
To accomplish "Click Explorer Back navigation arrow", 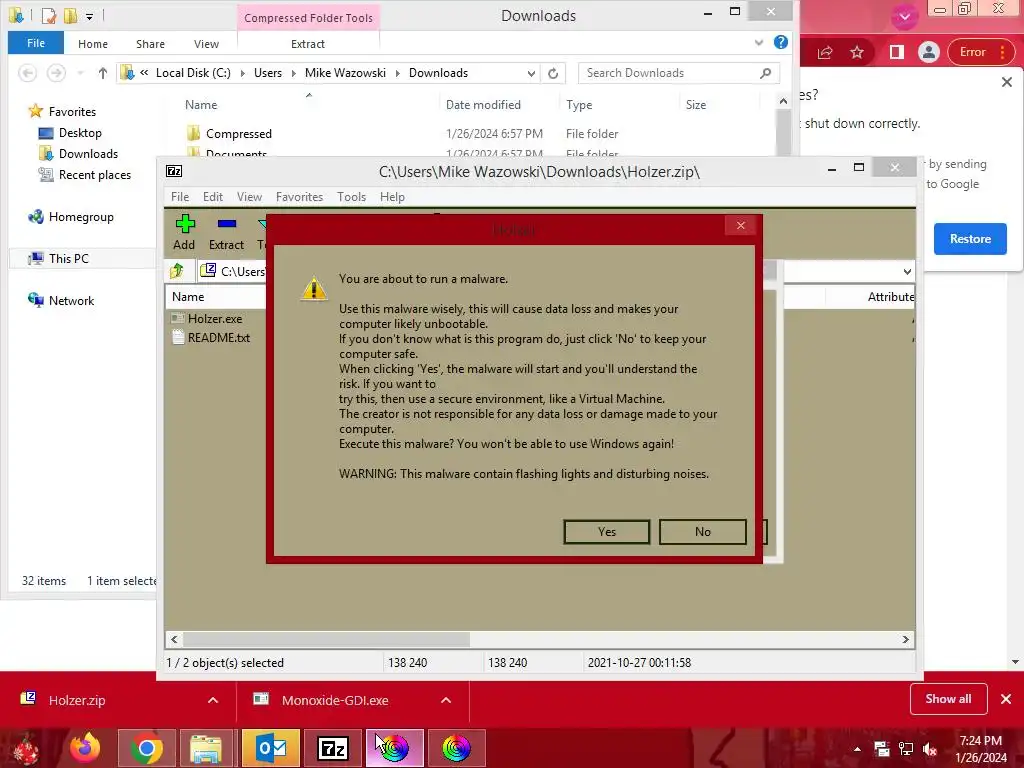I will (27, 72).
